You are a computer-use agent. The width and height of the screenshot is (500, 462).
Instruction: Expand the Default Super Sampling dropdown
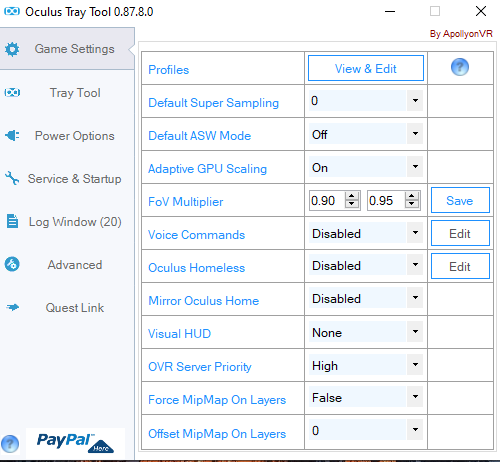click(x=415, y=100)
